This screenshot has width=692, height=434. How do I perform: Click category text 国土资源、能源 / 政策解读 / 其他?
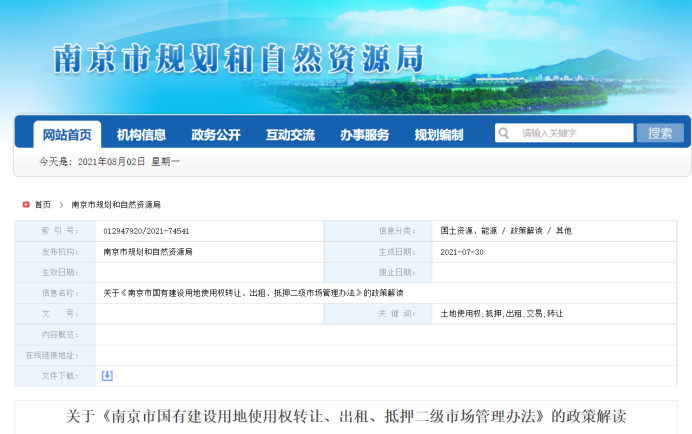506,230
